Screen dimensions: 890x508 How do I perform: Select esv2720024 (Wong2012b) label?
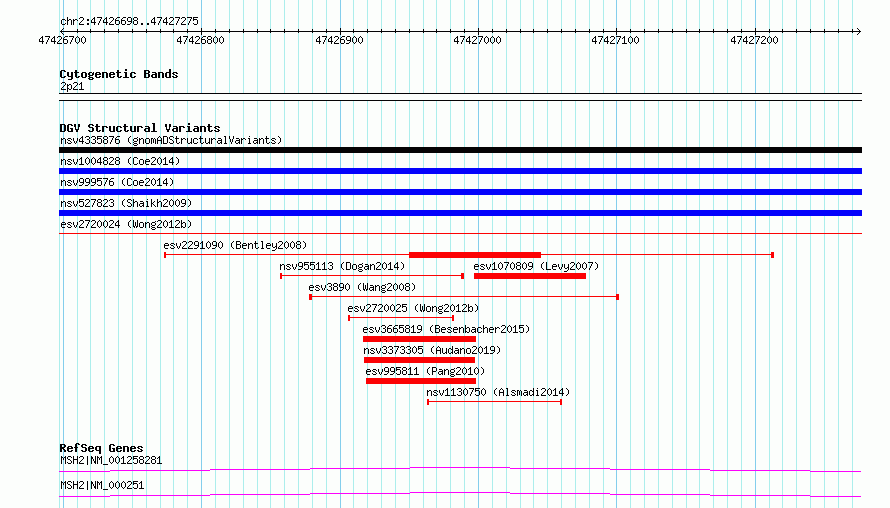pos(126,224)
